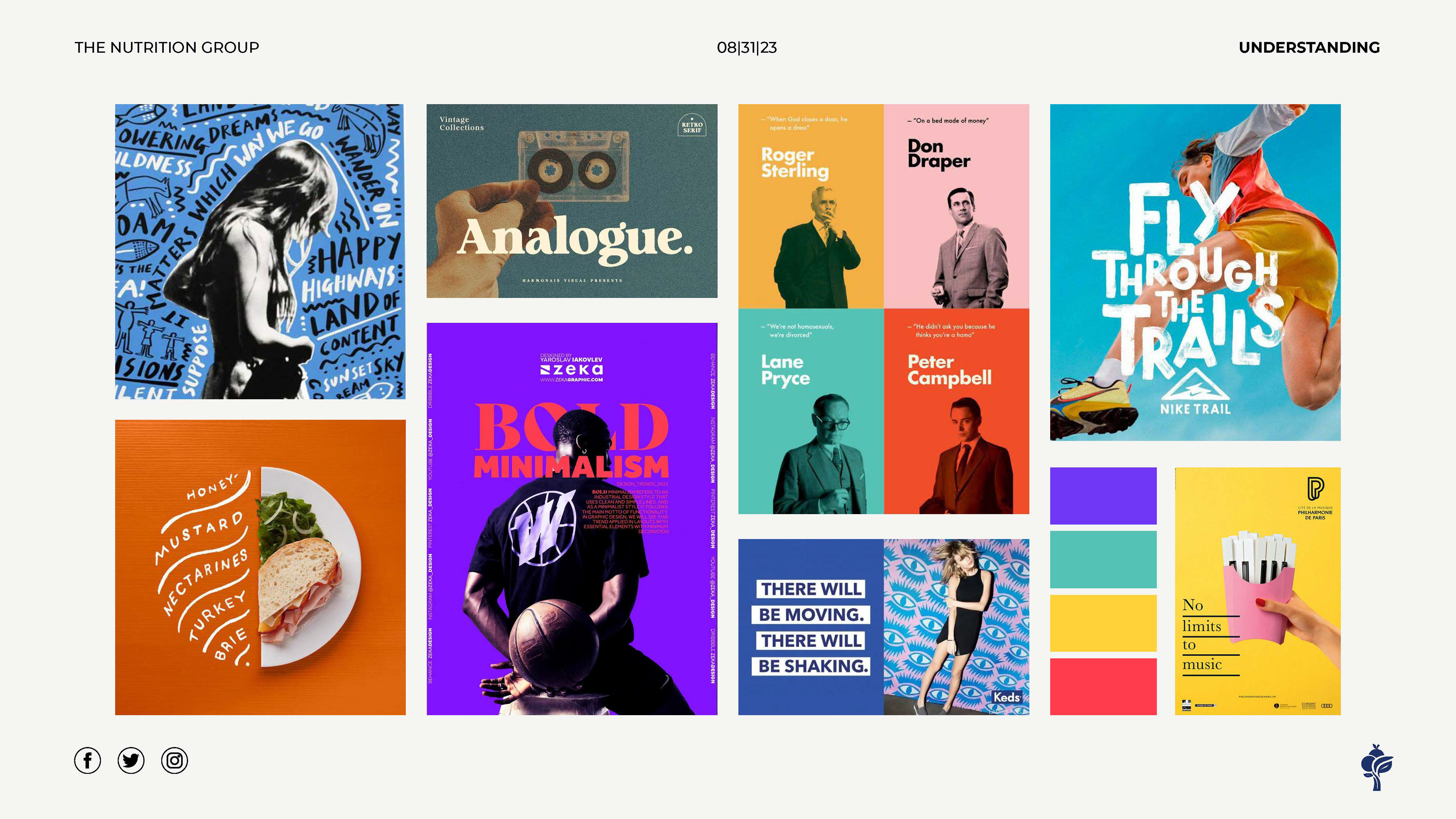Click the Zeka brand logo

click(x=571, y=370)
